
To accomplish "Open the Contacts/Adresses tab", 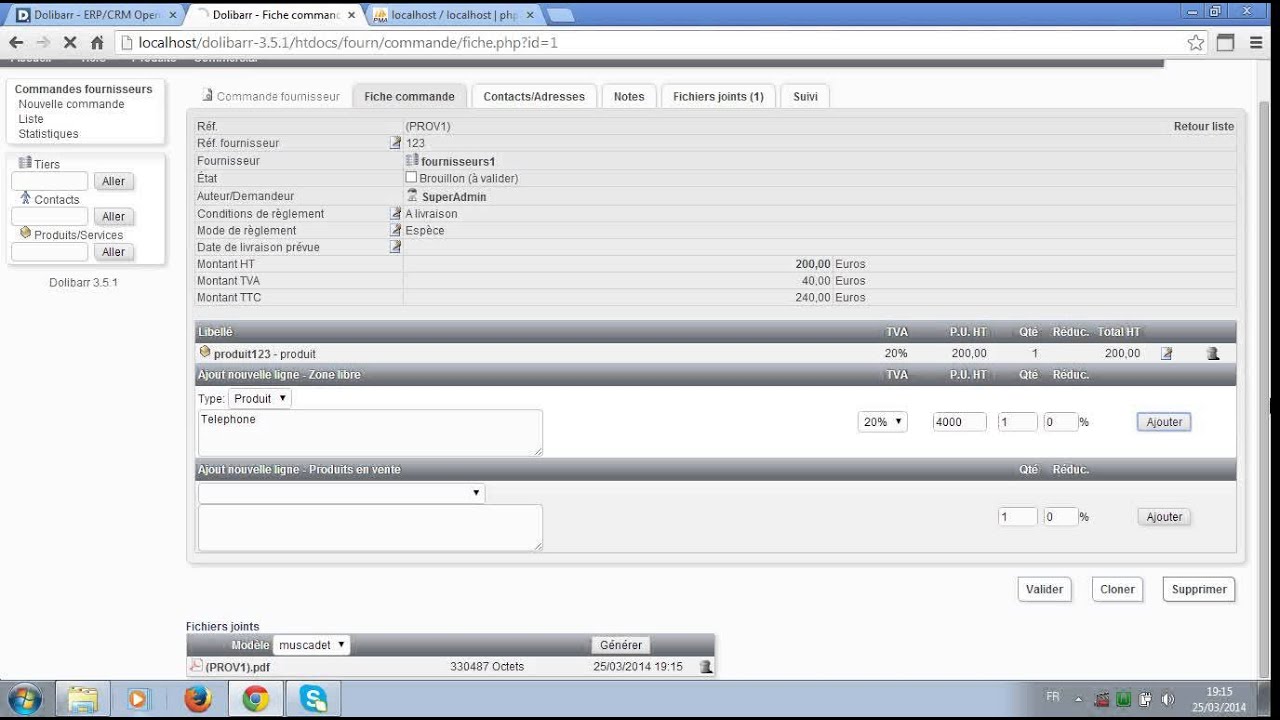I will (534, 97).
